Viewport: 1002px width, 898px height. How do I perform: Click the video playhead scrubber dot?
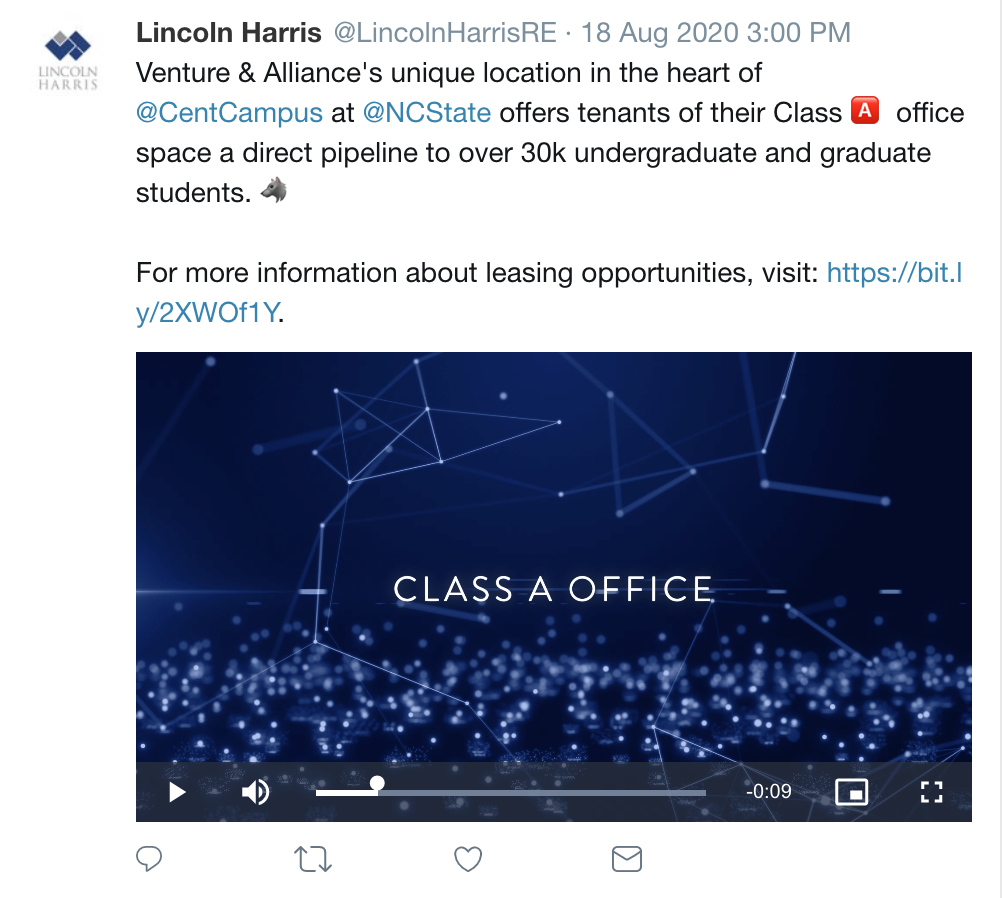[377, 784]
